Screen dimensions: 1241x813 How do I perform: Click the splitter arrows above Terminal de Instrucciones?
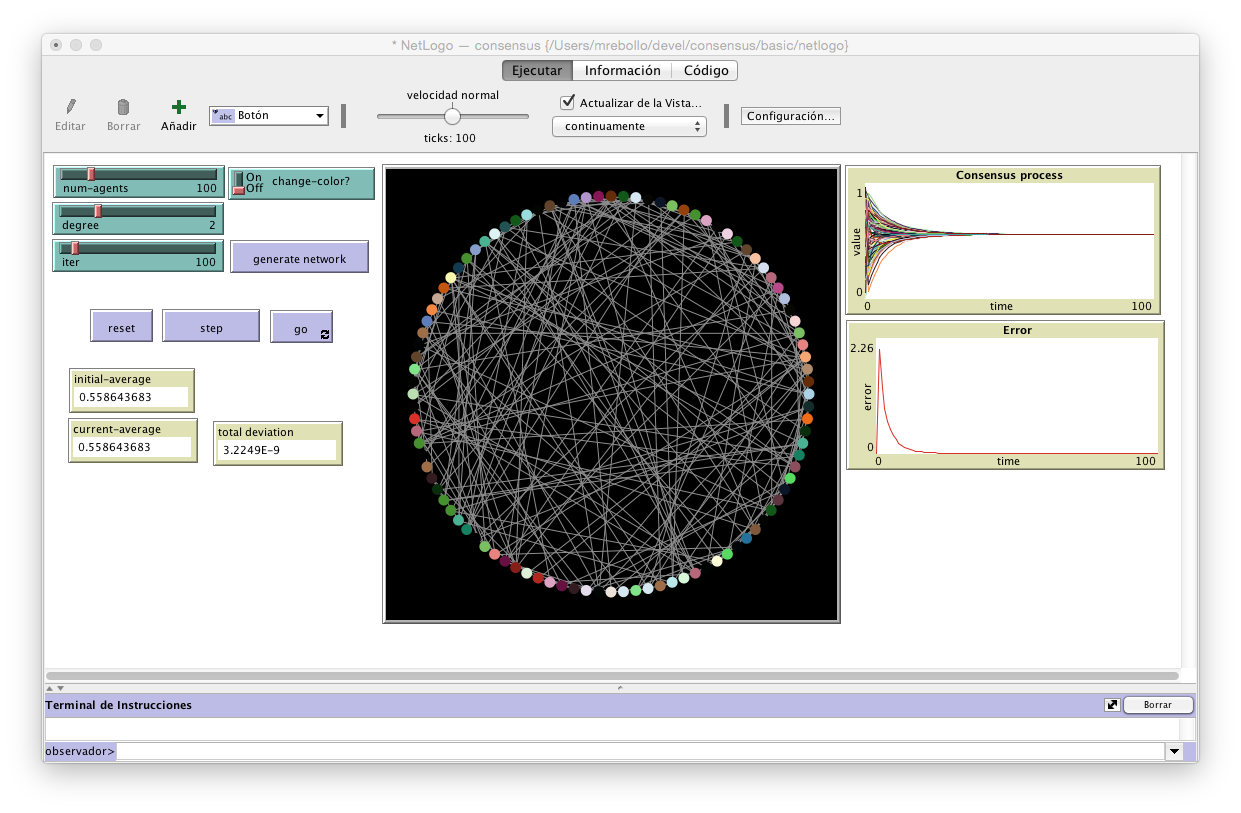pos(55,687)
